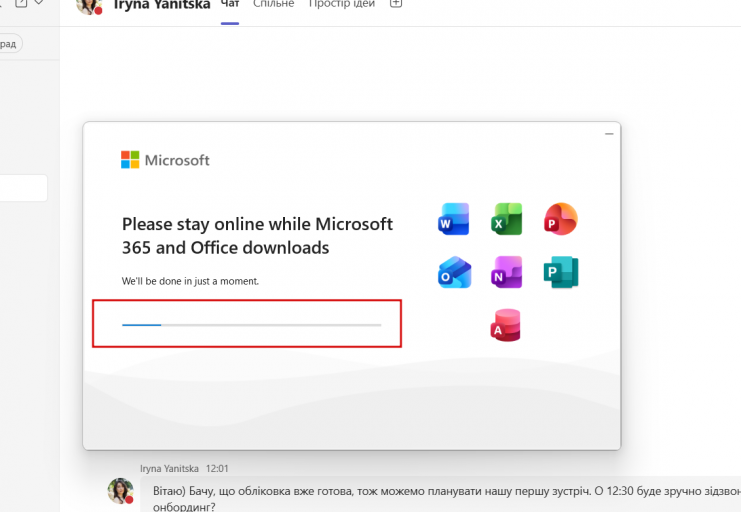Add a new tab with plus icon
The image size is (741, 512).
396,4
